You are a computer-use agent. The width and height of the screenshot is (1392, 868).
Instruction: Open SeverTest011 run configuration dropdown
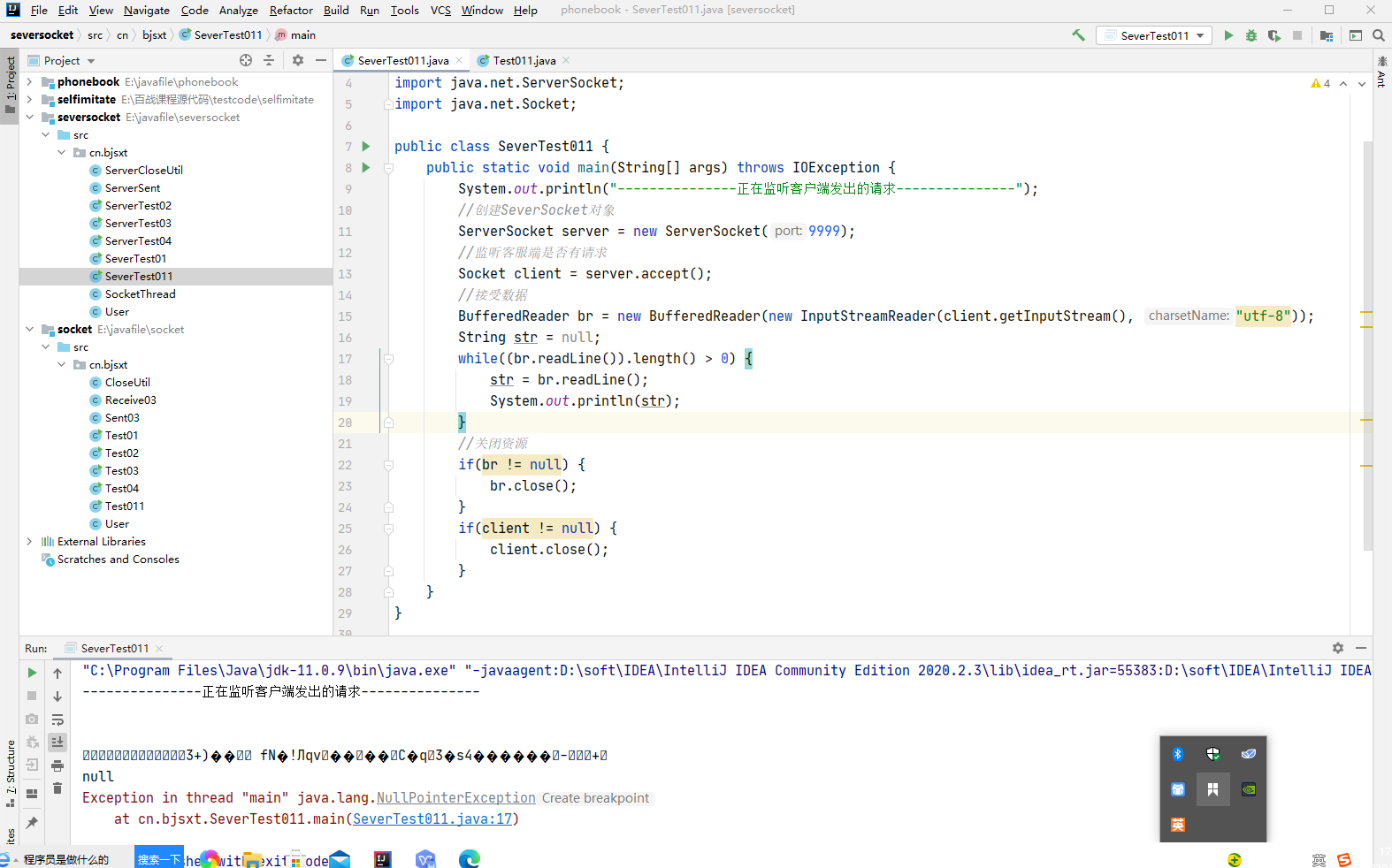point(1154,35)
